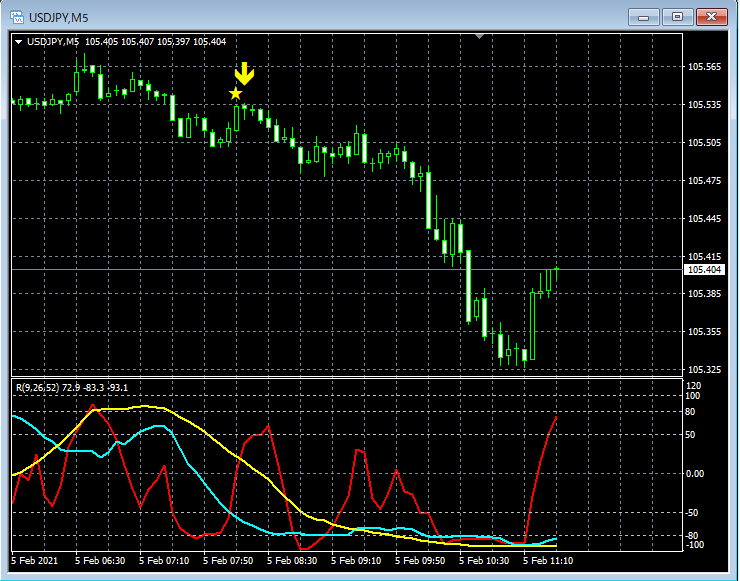Image resolution: width=740 pixels, height=581 pixels.
Task: Select the yellow down arrow signal above candles
Action: point(244,73)
